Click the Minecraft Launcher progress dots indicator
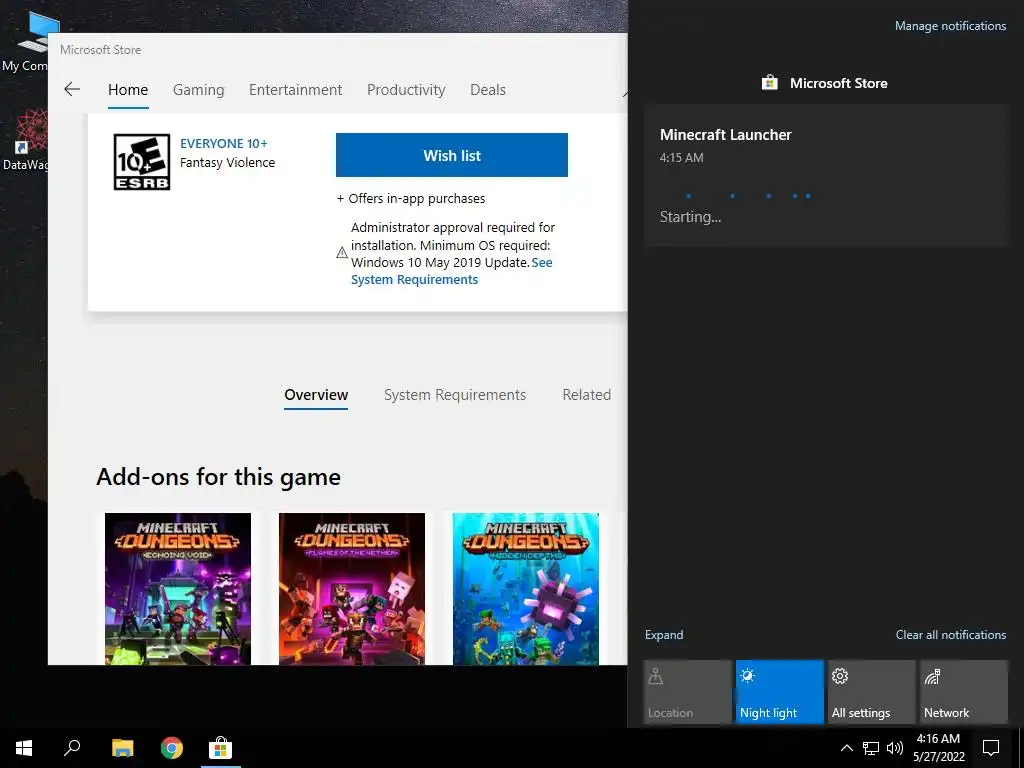This screenshot has height=768, width=1024. coord(748,195)
